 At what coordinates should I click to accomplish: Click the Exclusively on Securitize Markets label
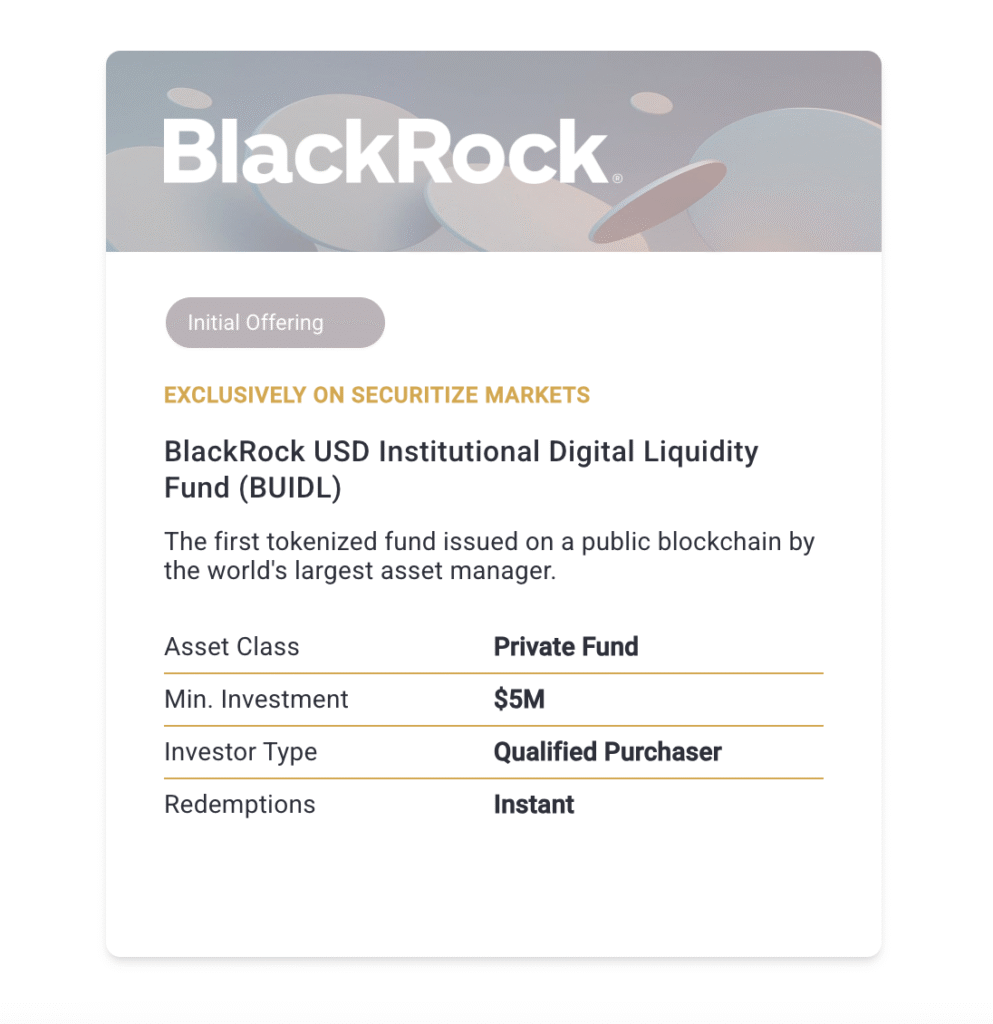coord(377,395)
